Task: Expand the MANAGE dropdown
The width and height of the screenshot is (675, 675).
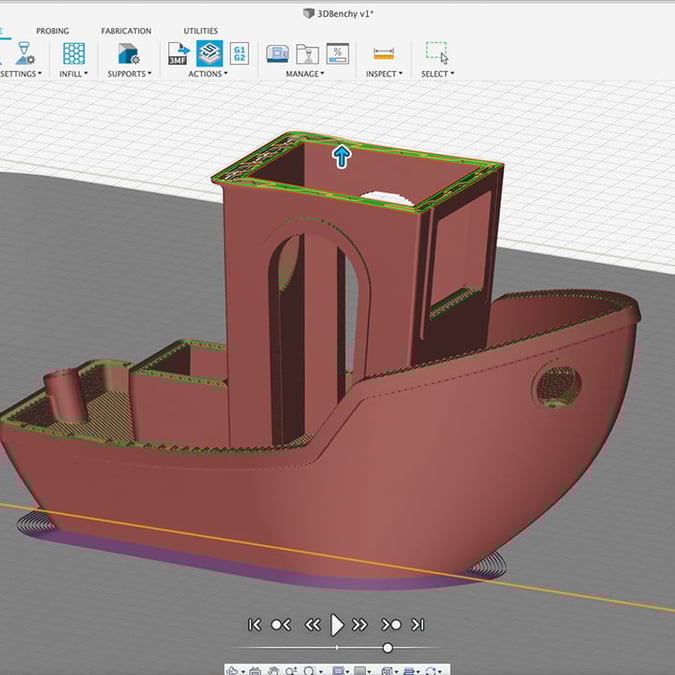Action: coord(305,74)
